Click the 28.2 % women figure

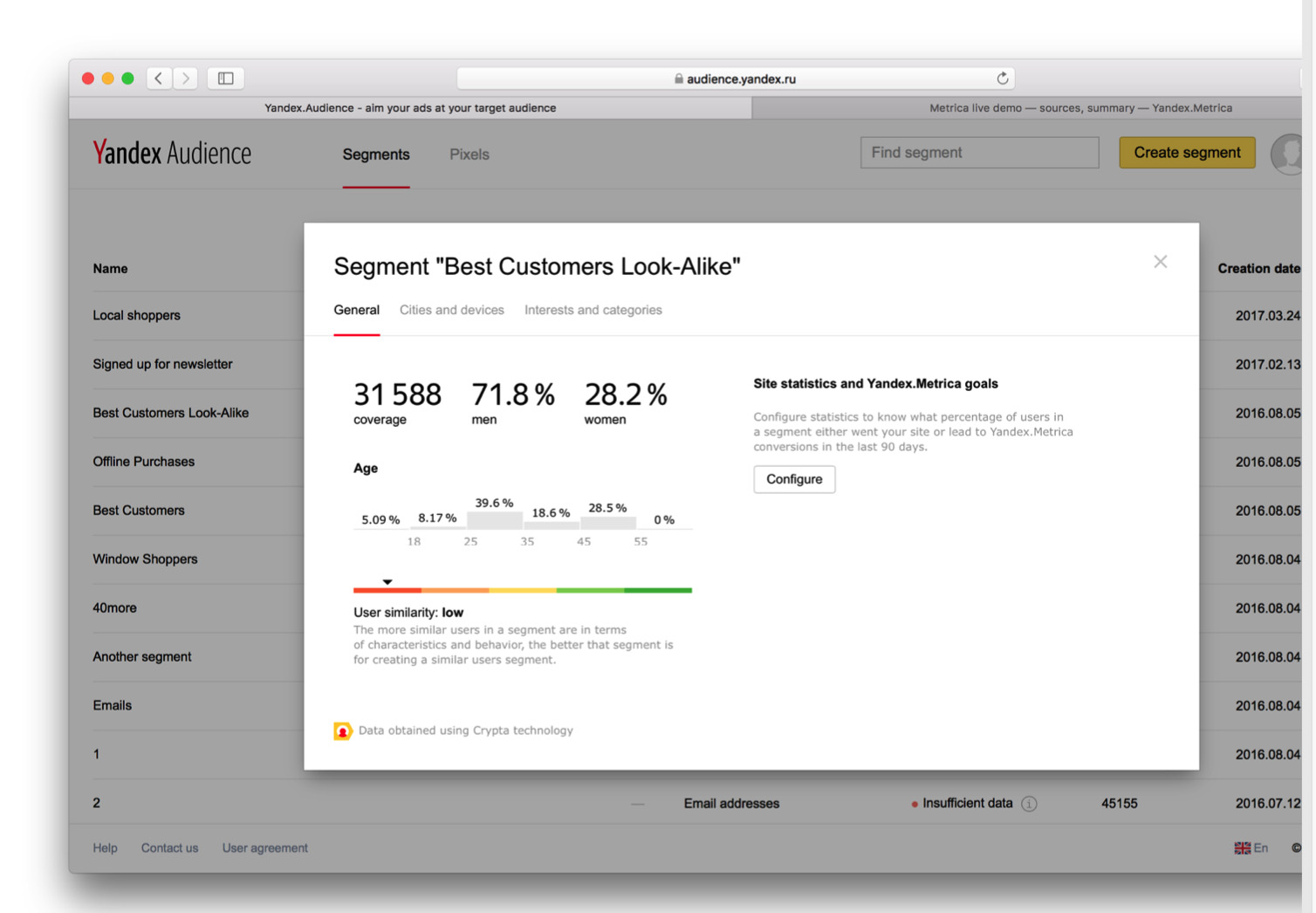coord(626,395)
